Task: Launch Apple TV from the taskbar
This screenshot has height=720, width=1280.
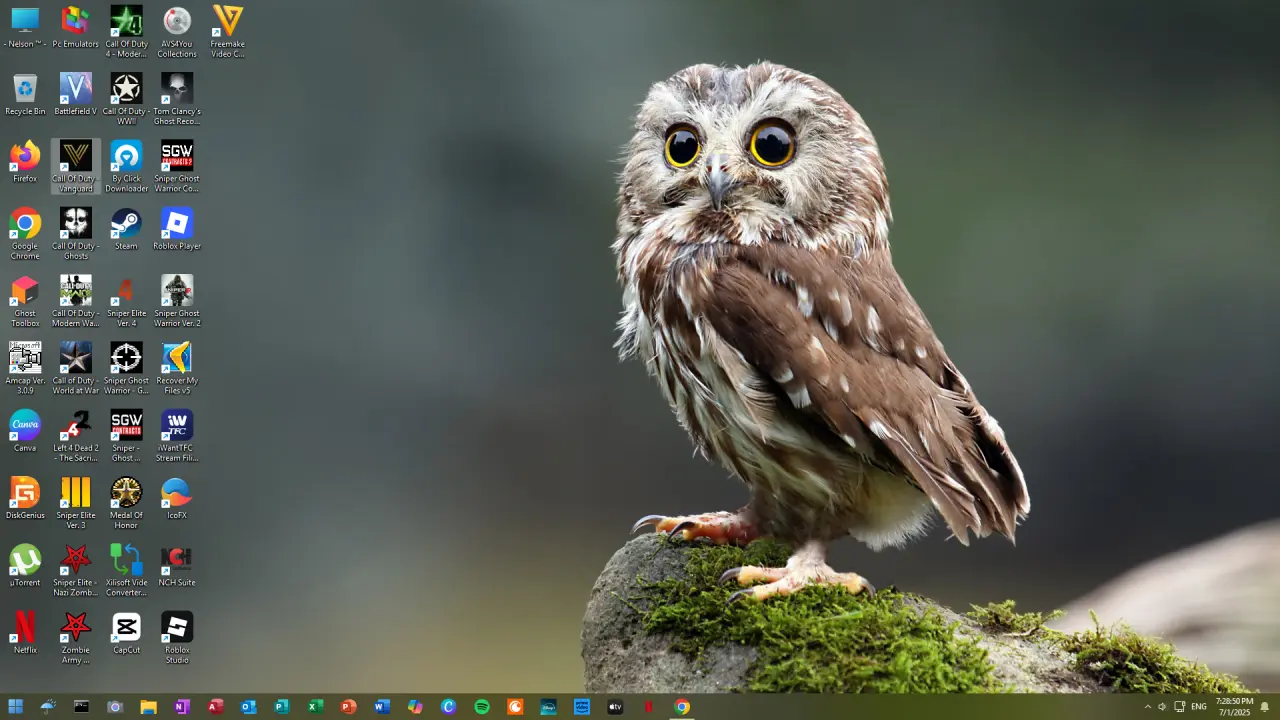Action: click(x=615, y=707)
